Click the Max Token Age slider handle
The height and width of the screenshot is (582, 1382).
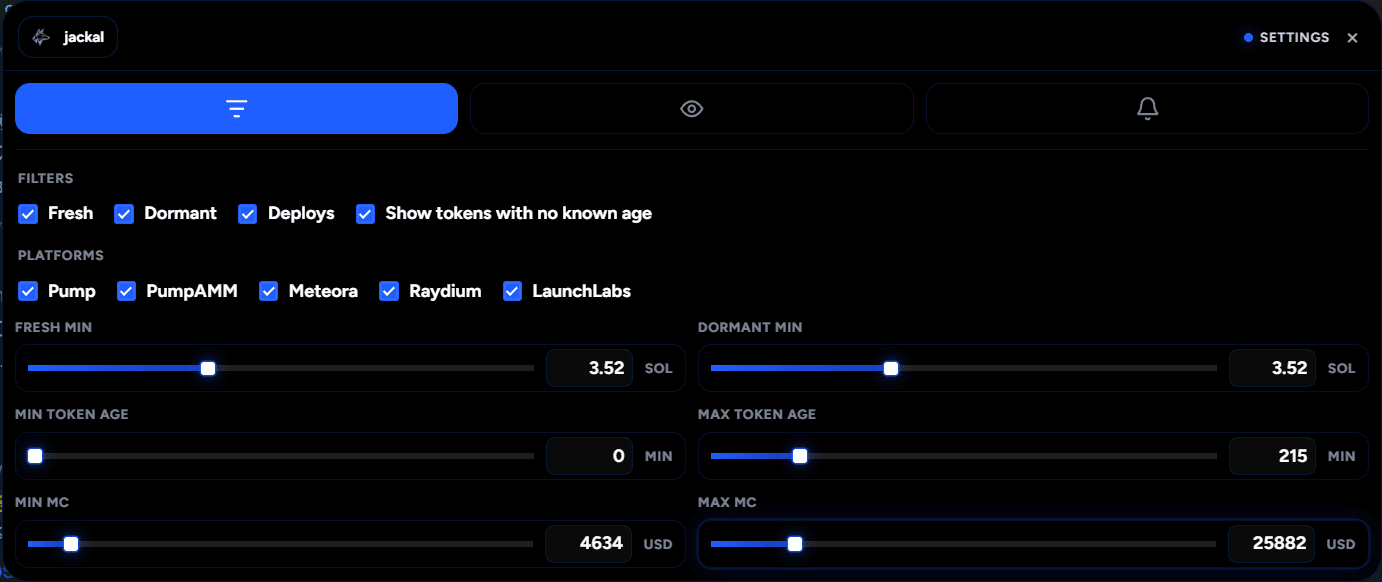pos(799,456)
